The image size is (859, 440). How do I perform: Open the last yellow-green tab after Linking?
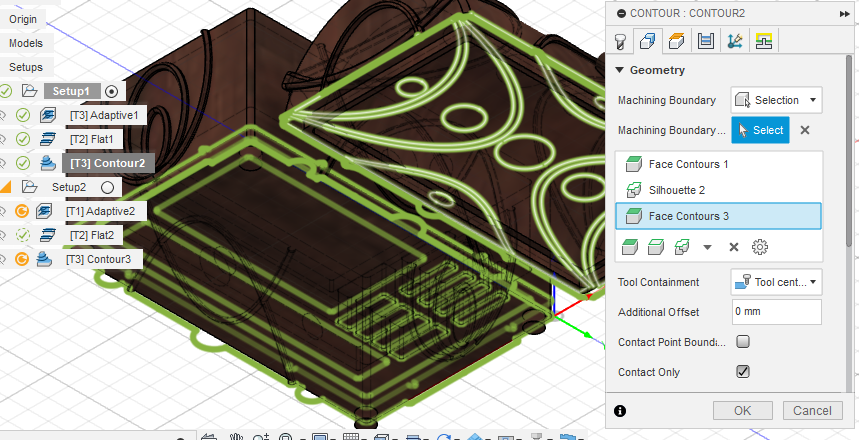click(x=764, y=42)
